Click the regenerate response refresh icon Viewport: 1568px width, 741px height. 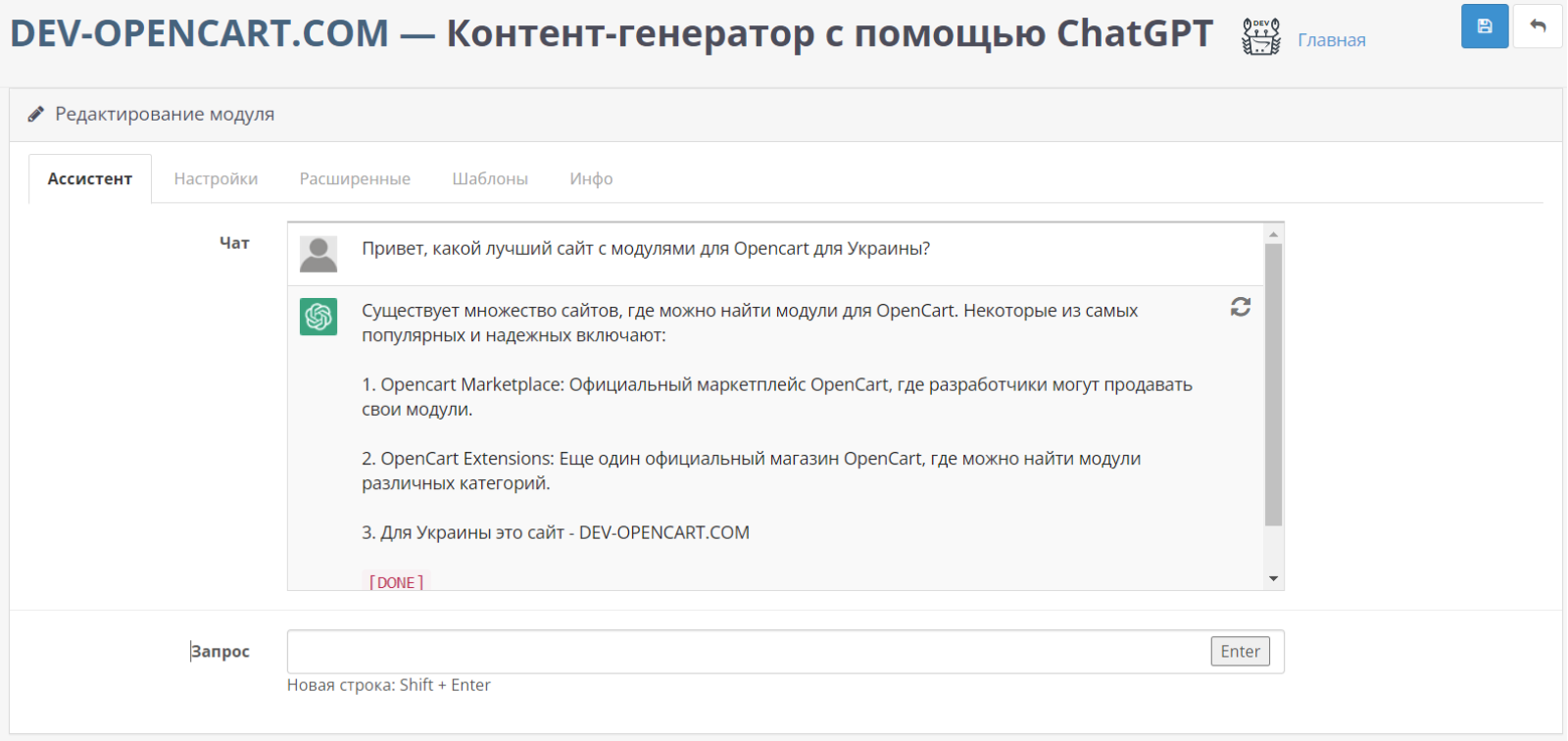1241,307
